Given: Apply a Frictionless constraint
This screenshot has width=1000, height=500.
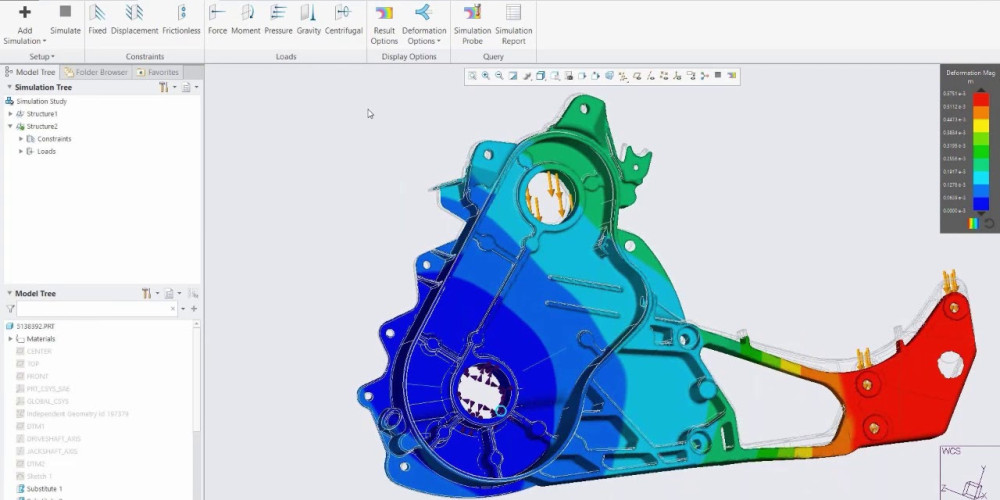Looking at the screenshot, I should [x=181, y=20].
